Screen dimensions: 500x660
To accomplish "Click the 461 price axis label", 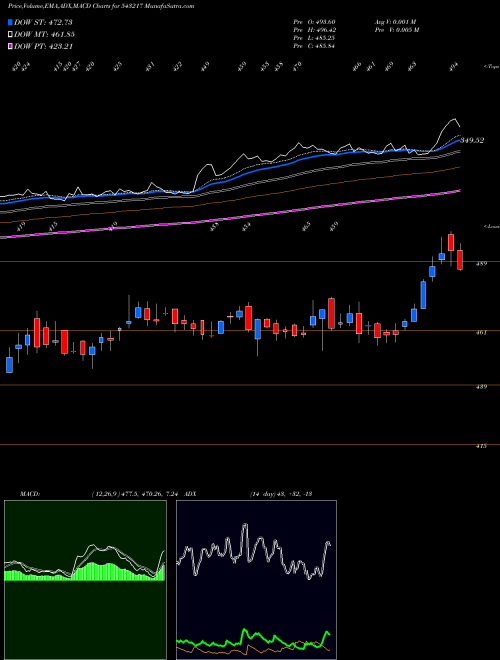I will [482, 333].
